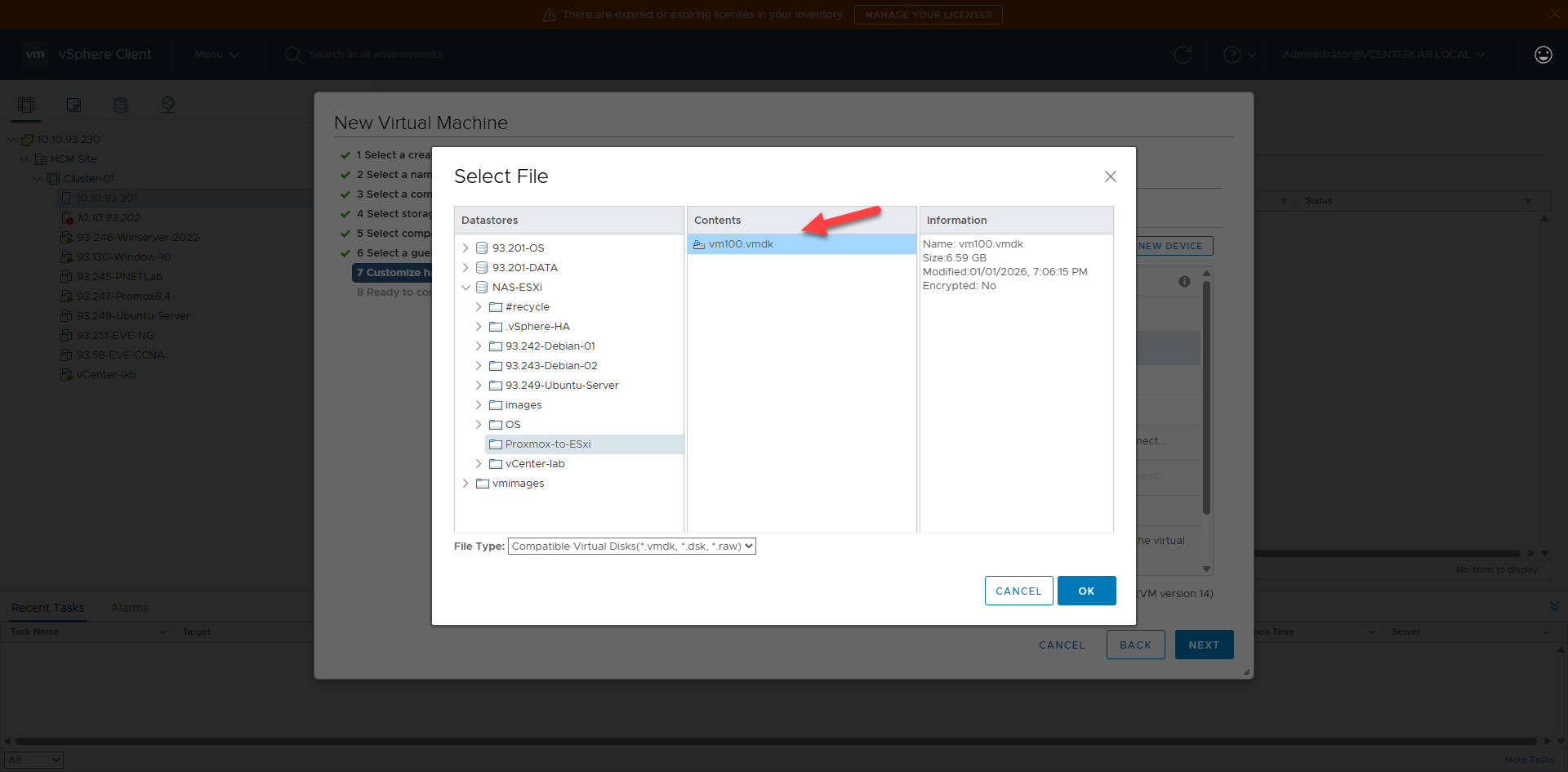This screenshot has width=1568, height=772.
Task: Switch to the Storage inventory icon
Action: click(121, 105)
